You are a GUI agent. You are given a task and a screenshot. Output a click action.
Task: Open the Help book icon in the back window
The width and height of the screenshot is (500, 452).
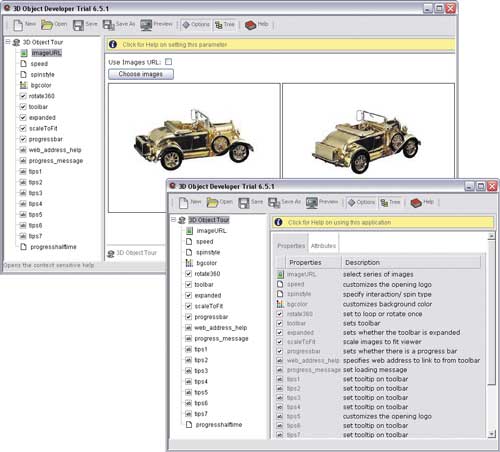tap(250, 25)
